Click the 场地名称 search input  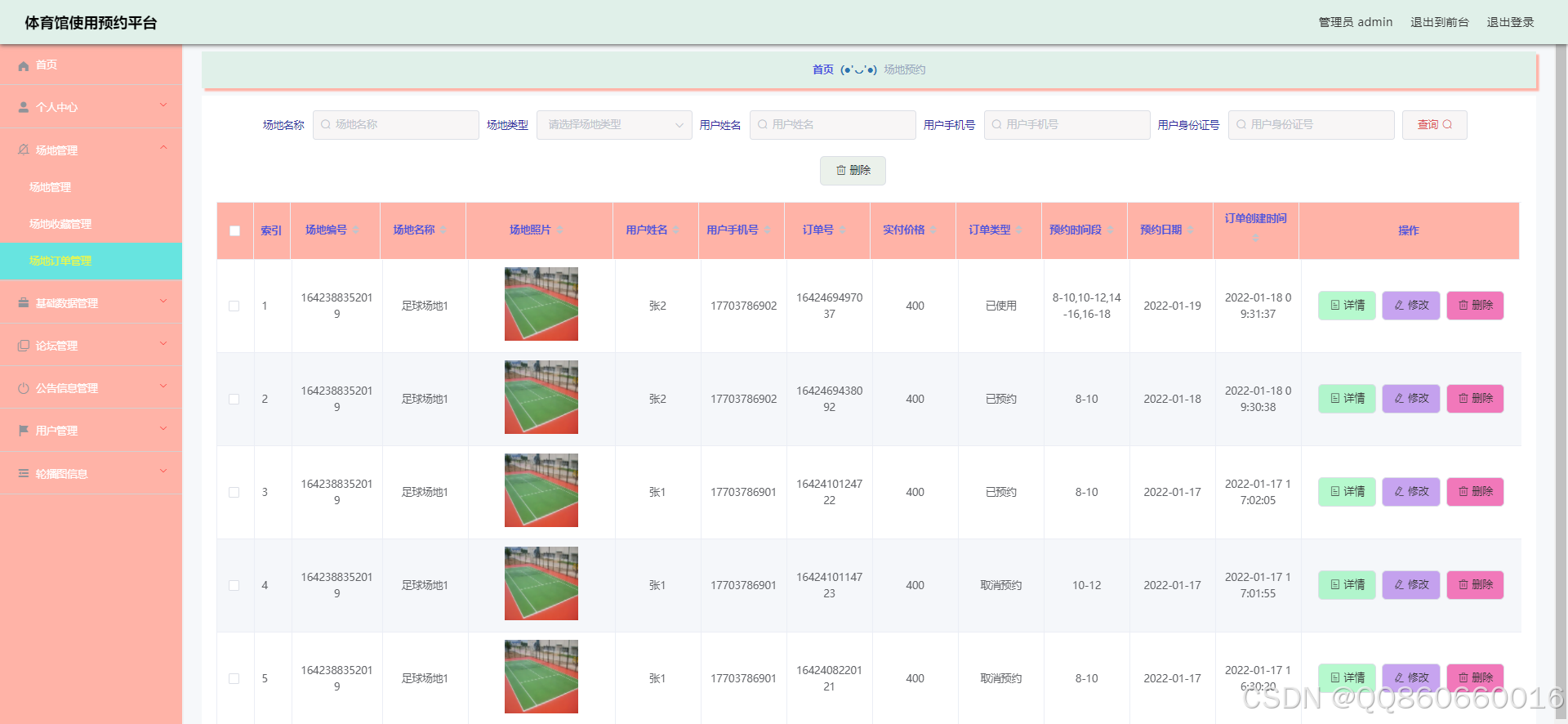396,125
